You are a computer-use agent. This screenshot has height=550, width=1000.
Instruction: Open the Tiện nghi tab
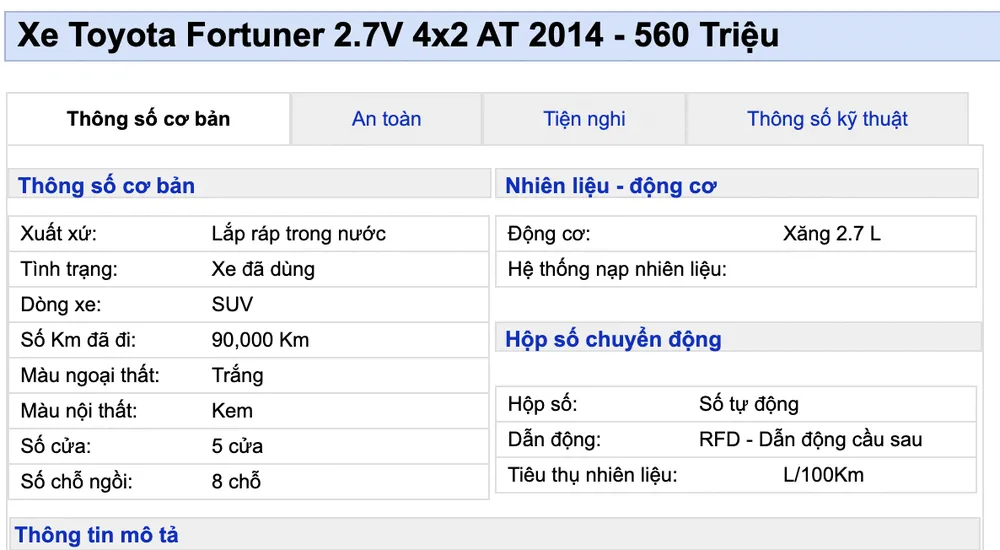pos(584,119)
